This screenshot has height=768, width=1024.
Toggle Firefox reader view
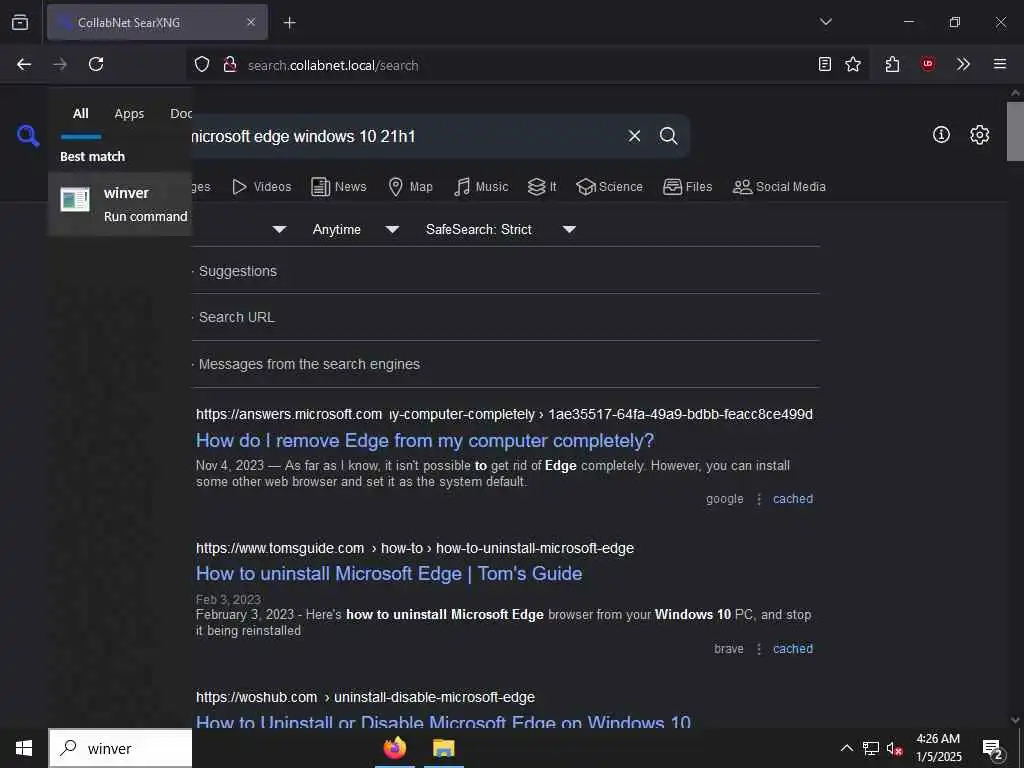pyautogui.click(x=825, y=64)
